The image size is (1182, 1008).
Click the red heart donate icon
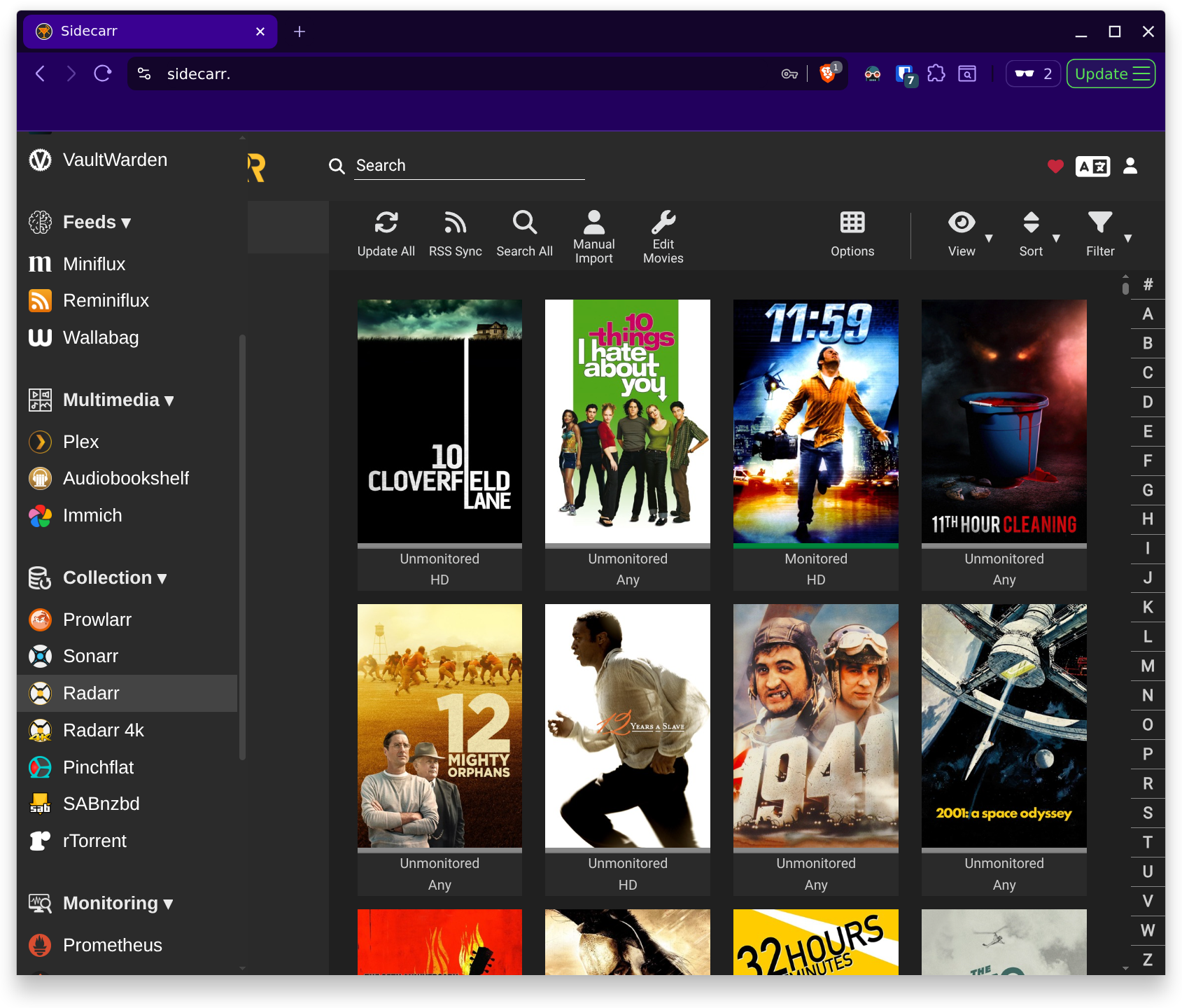pyautogui.click(x=1055, y=166)
